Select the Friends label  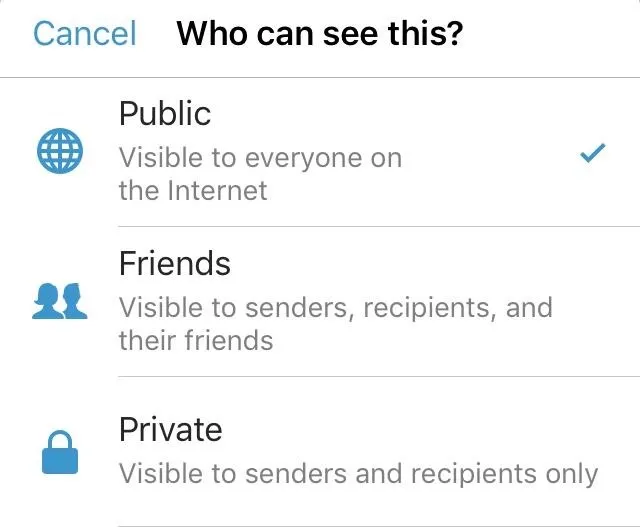175,264
